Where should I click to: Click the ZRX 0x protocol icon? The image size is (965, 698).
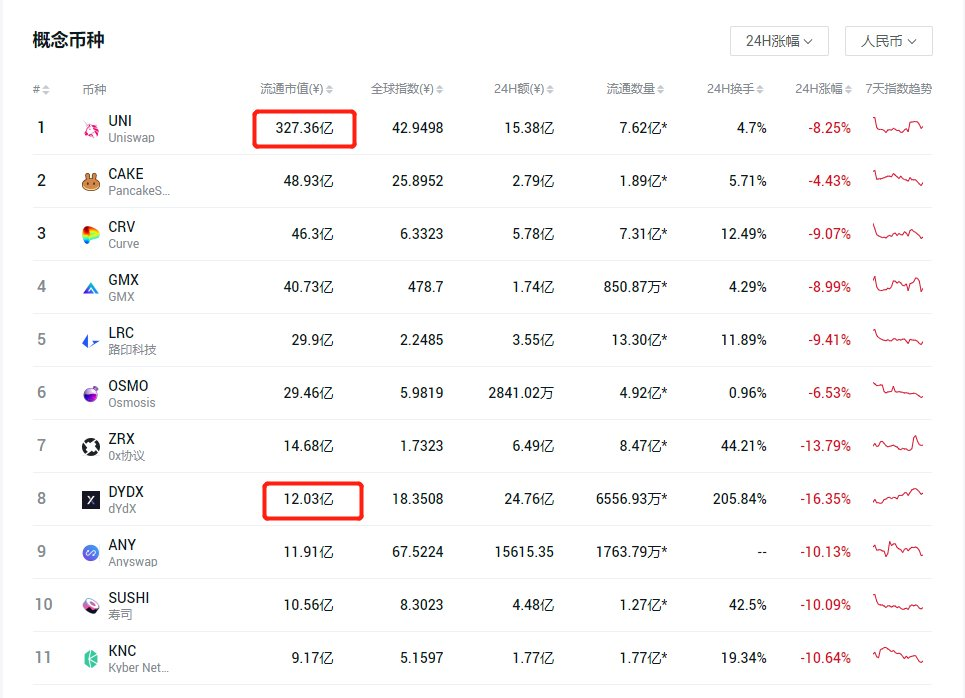[91, 446]
